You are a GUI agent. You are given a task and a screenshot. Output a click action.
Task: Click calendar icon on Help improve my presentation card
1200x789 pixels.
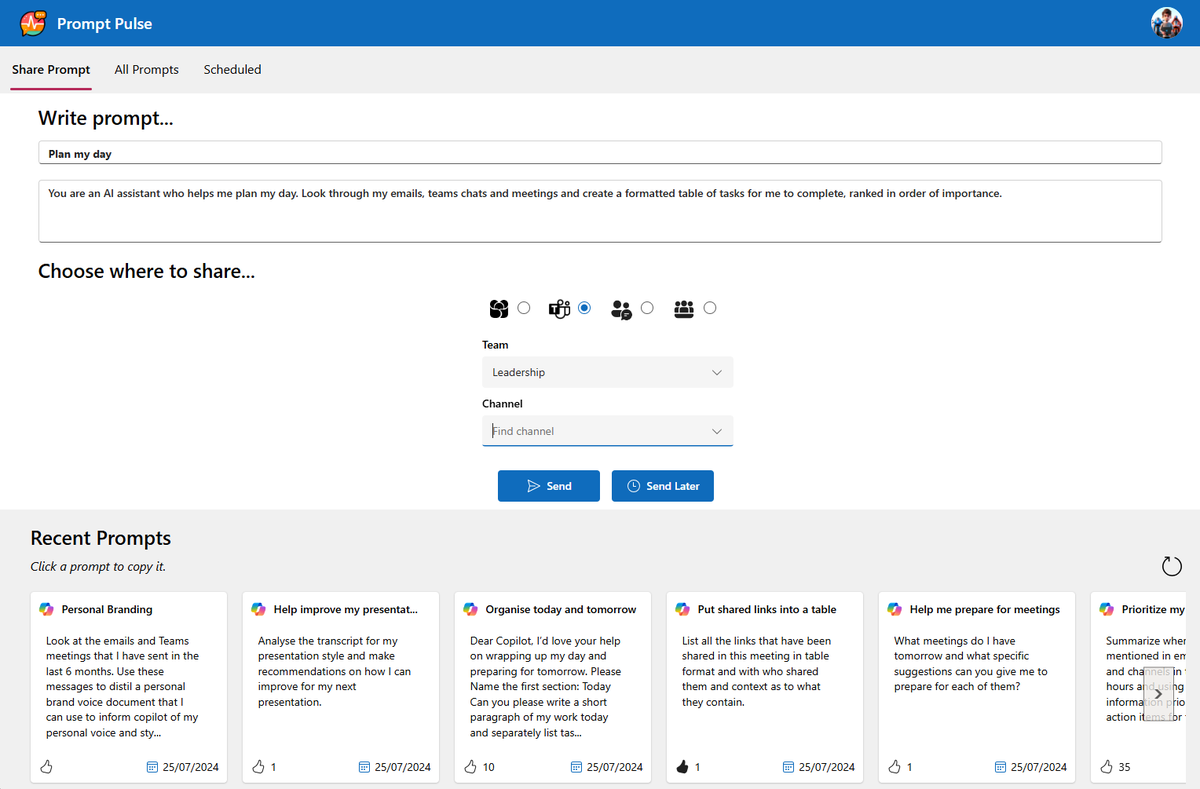[x=364, y=767]
